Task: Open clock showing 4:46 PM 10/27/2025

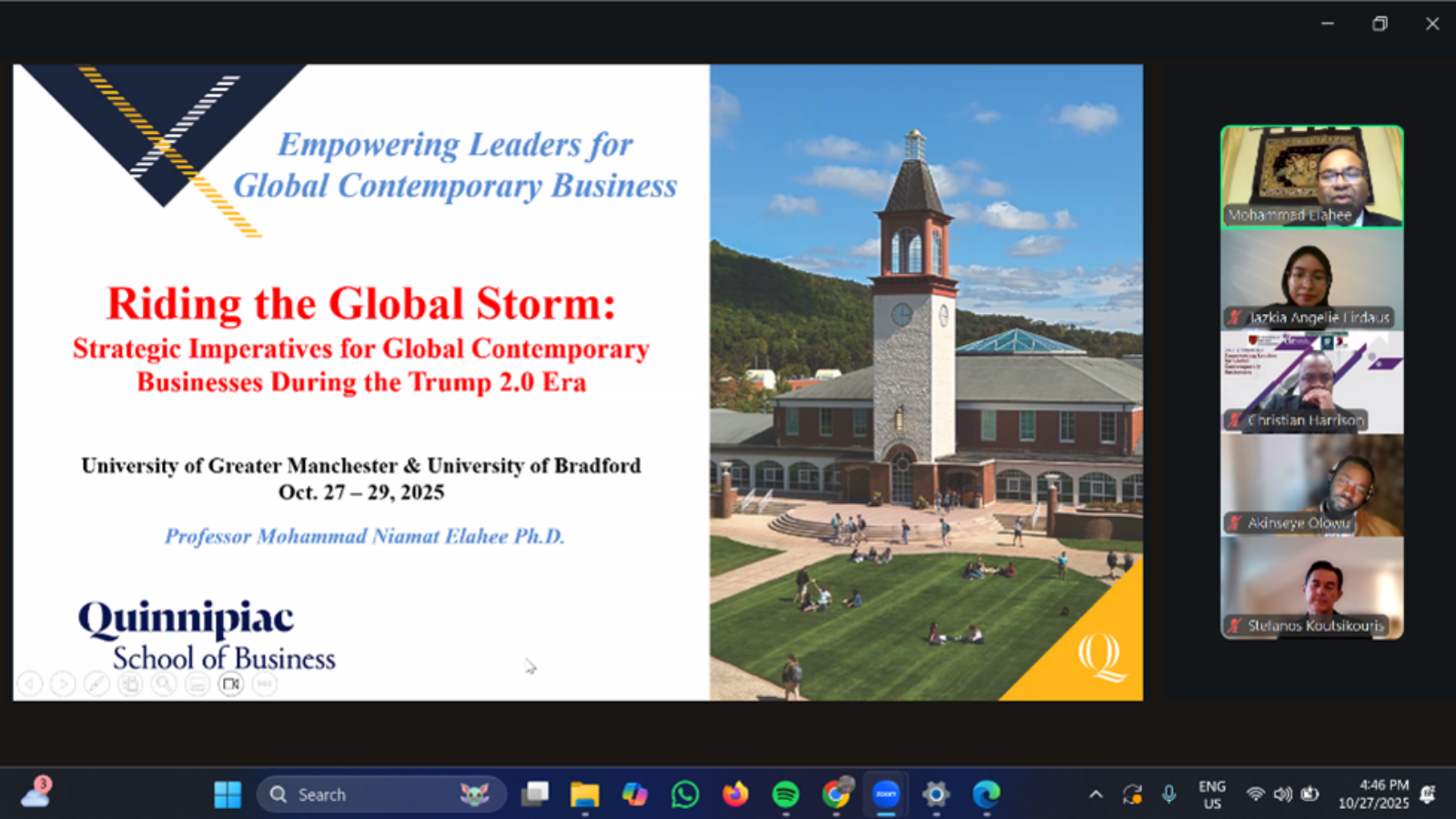Action: pos(1373,794)
